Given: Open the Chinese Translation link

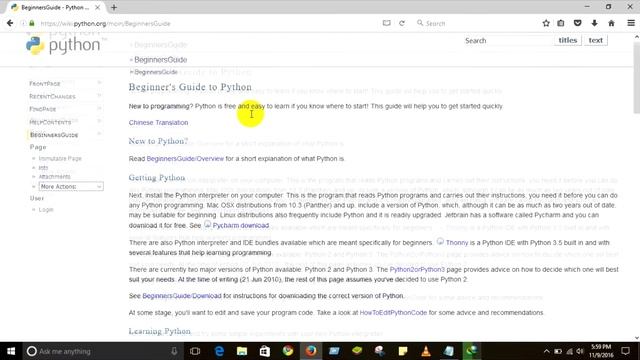Looking at the screenshot, I should tap(158, 122).
